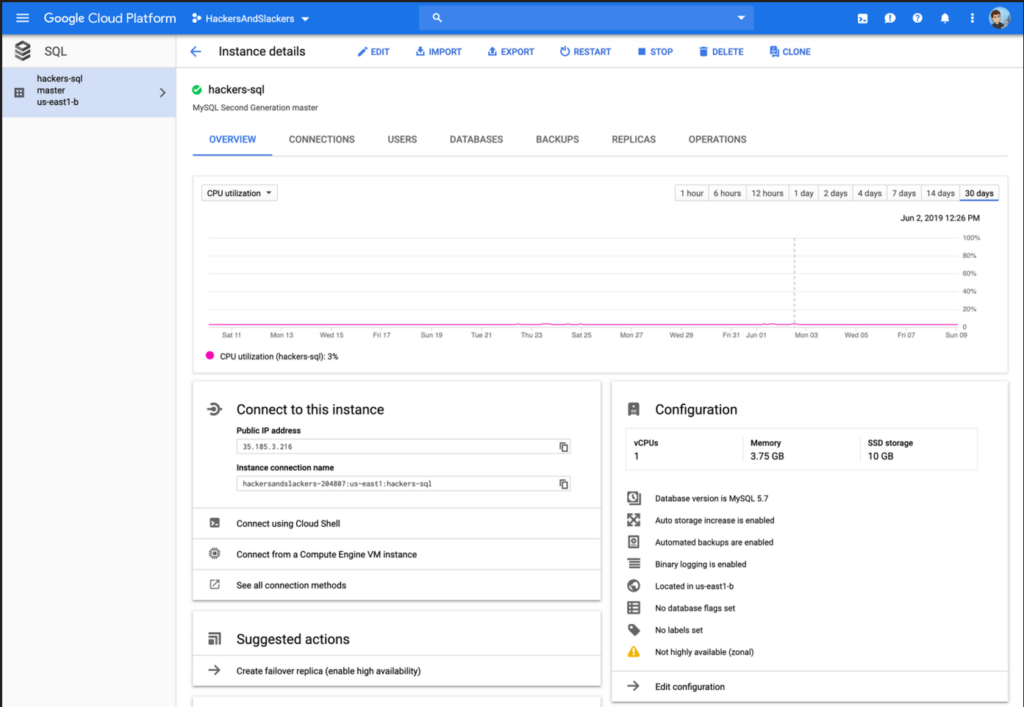
Task: Click the SQL product icon in the sidebar
Action: tap(22, 50)
